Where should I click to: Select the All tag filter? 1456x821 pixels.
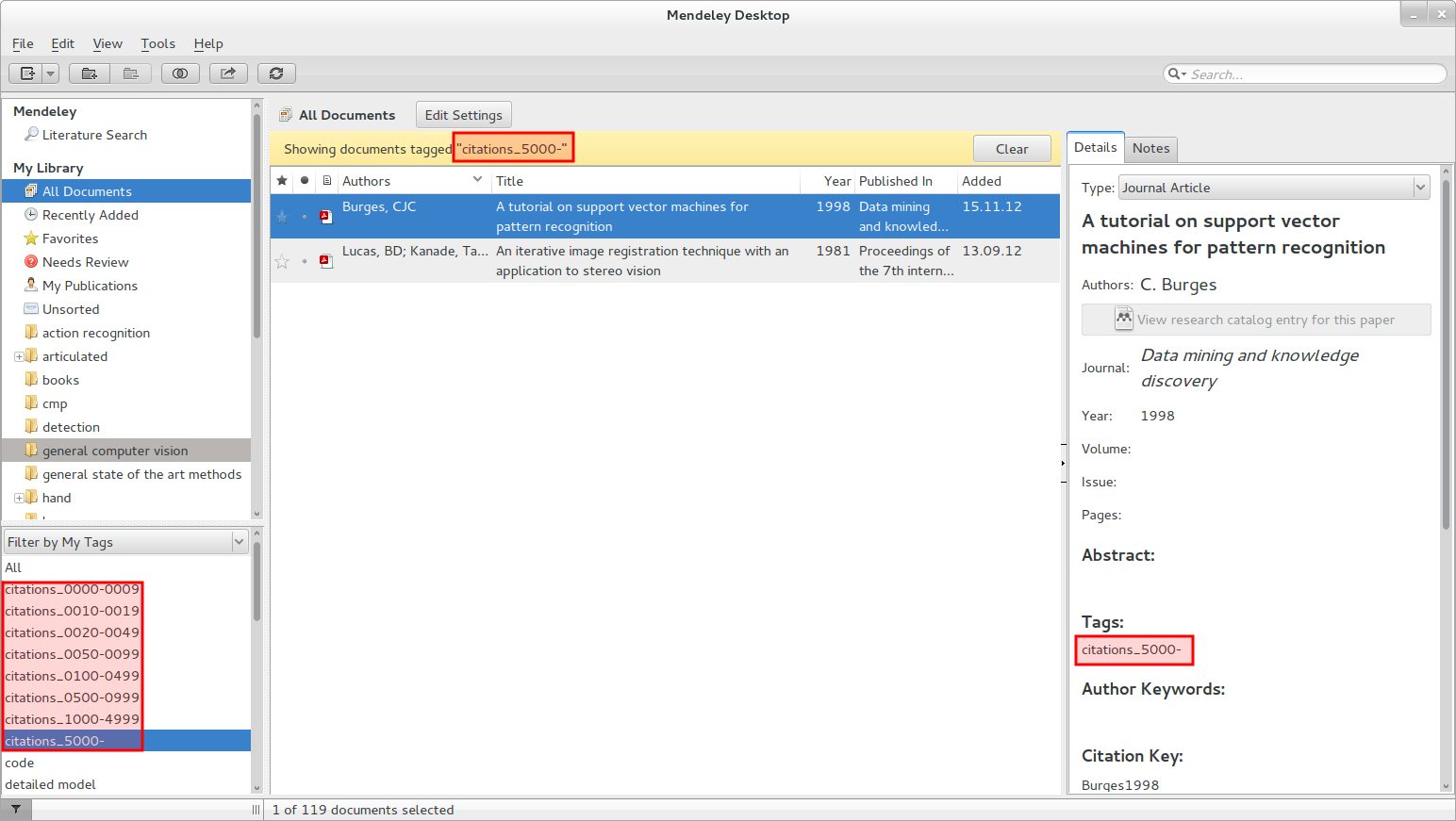click(x=13, y=567)
